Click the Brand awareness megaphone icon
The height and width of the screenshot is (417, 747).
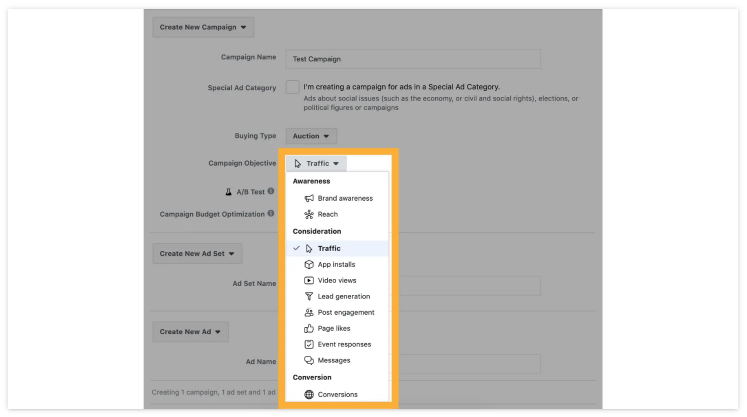pos(309,198)
